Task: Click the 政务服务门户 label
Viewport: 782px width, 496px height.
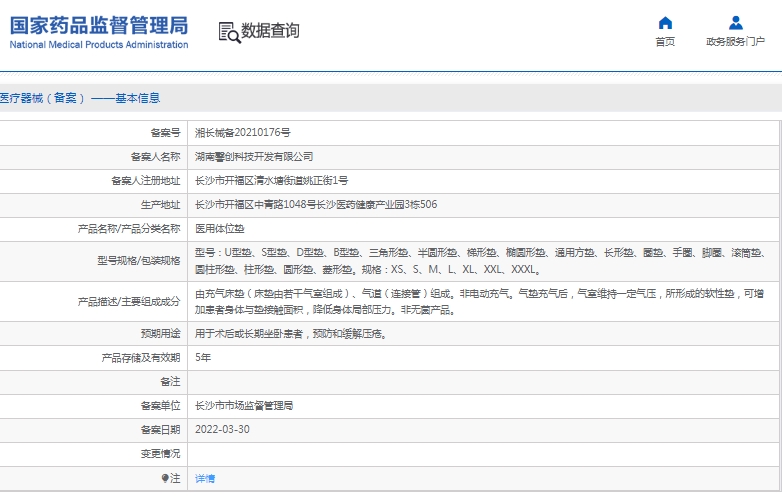Action: point(736,41)
